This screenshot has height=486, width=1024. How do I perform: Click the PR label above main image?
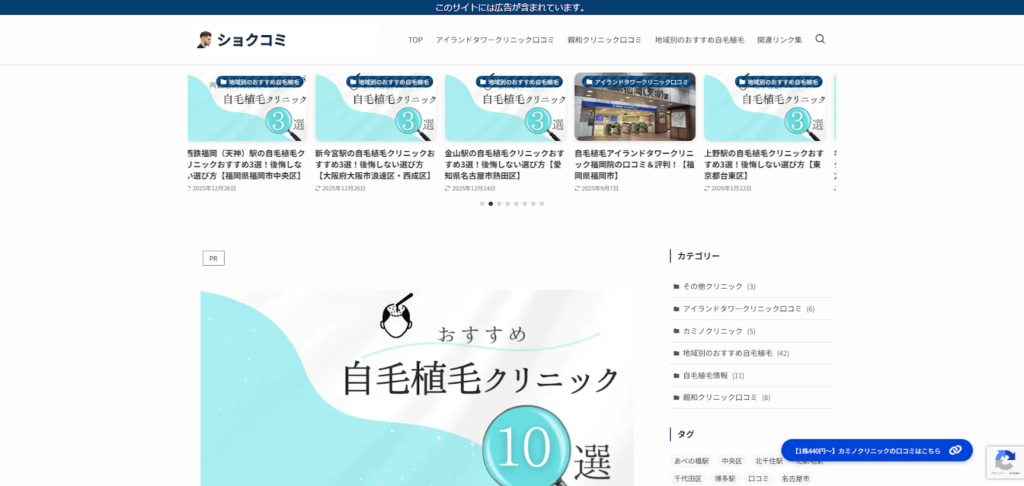[214, 259]
